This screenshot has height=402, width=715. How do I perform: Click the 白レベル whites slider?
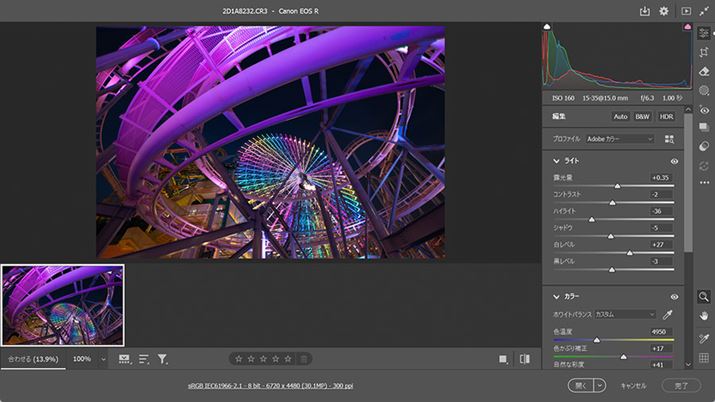(x=613, y=253)
